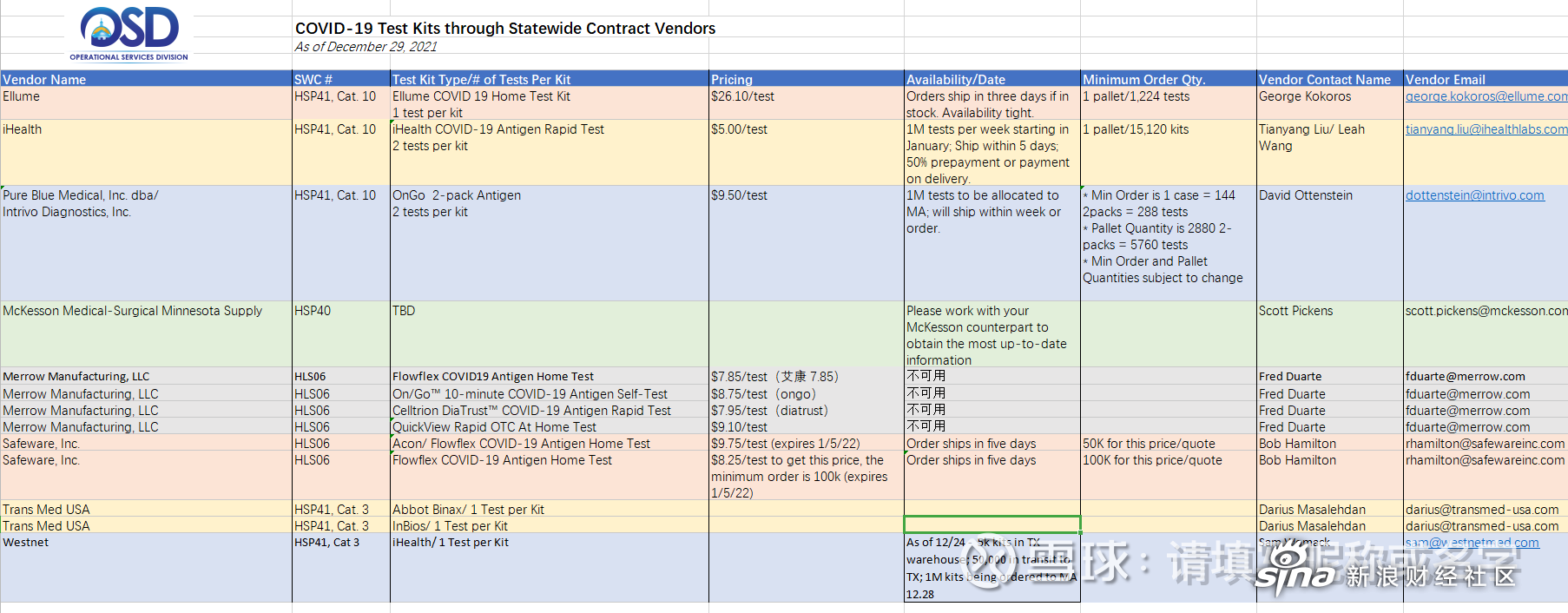
Task: Select the 'Vendor Contact Name' header cell
Action: [x=1330, y=79]
